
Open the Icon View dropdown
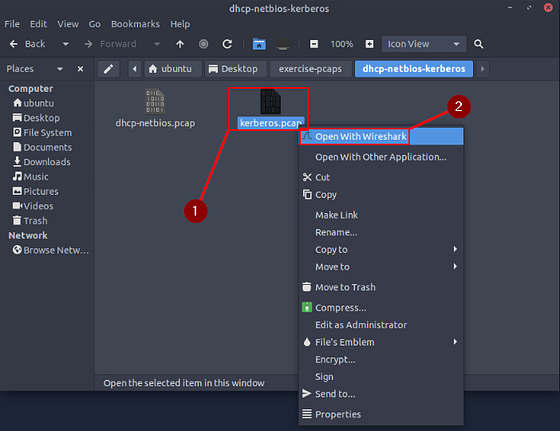424,44
